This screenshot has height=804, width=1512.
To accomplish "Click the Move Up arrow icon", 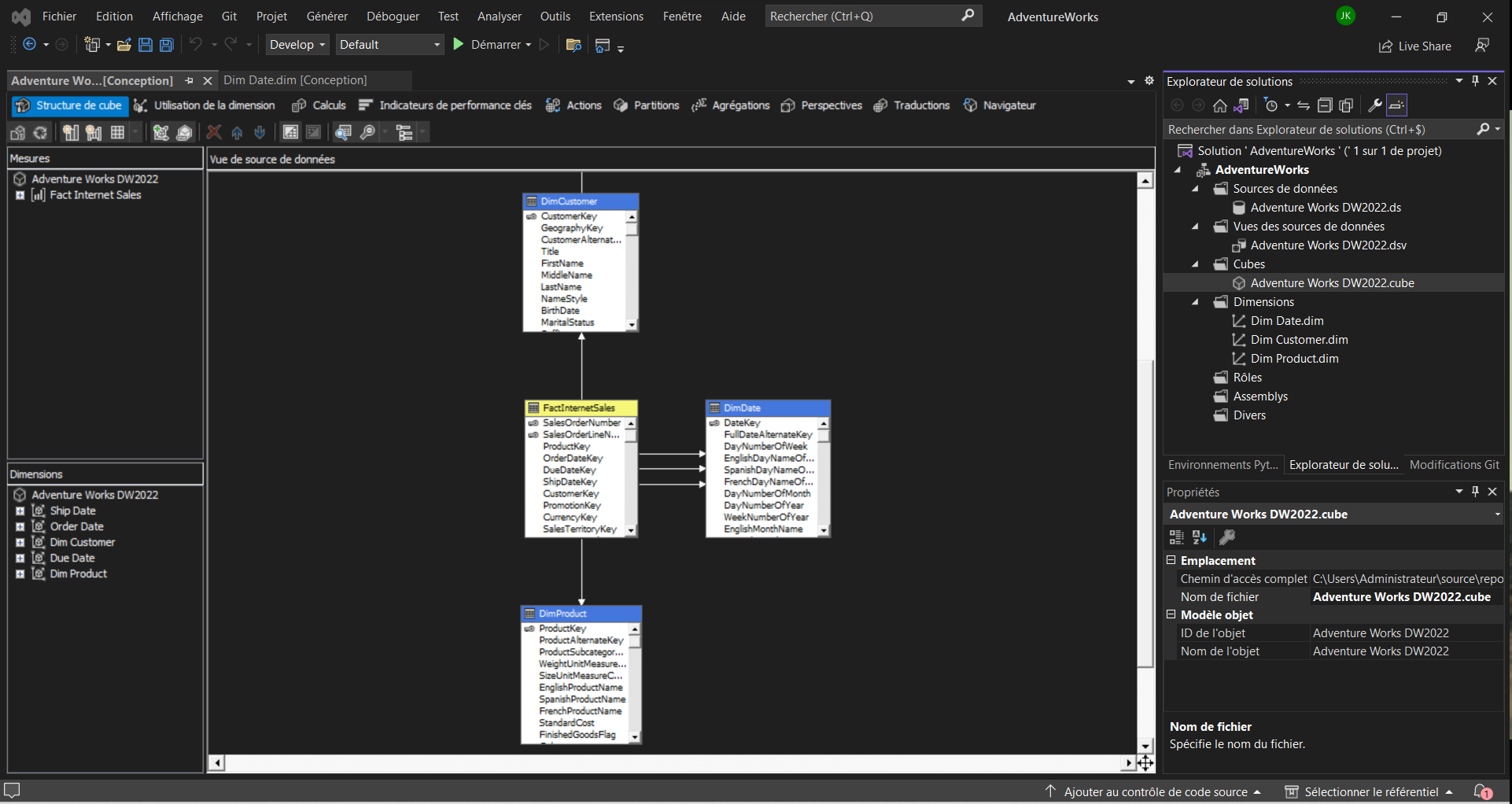I will click(237, 133).
